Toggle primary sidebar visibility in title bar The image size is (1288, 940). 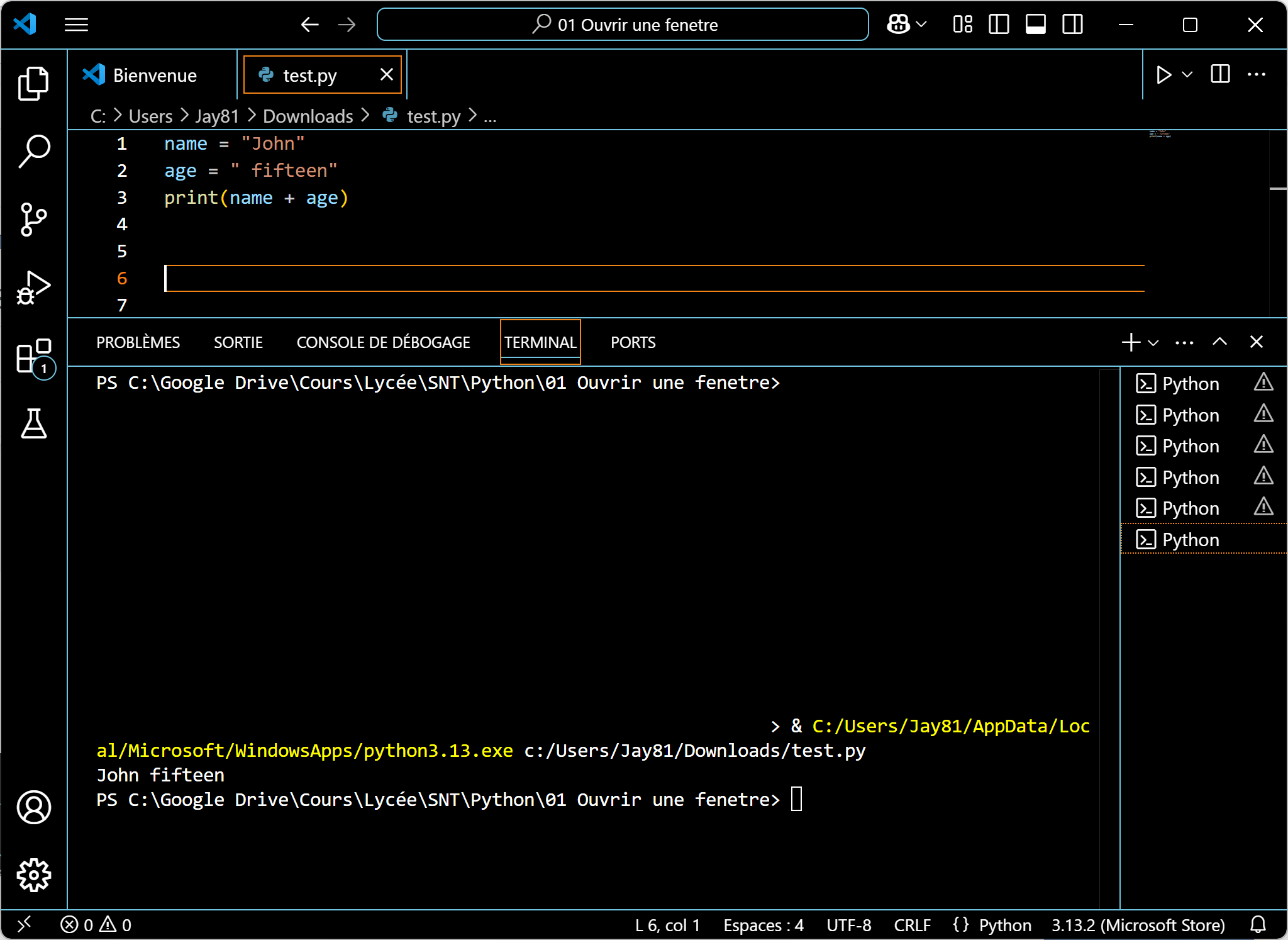coord(999,25)
